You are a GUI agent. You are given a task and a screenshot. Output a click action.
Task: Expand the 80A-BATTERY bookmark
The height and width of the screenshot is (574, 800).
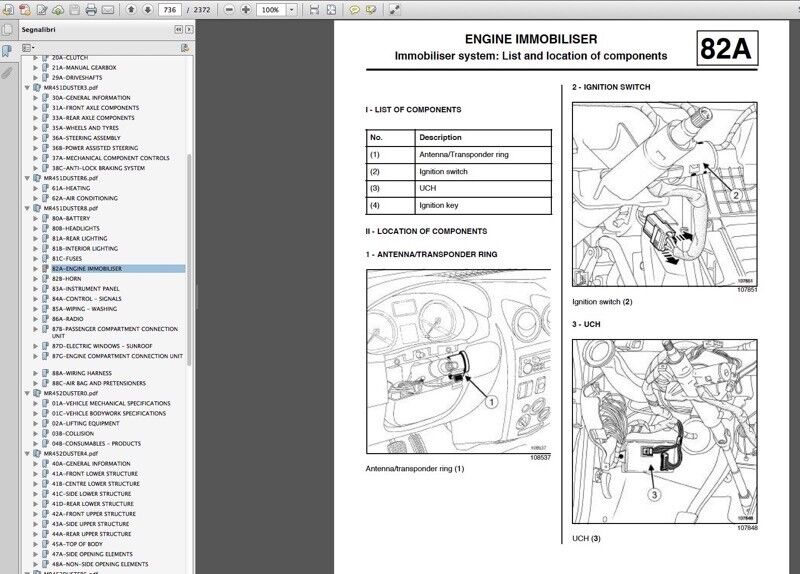point(36,218)
